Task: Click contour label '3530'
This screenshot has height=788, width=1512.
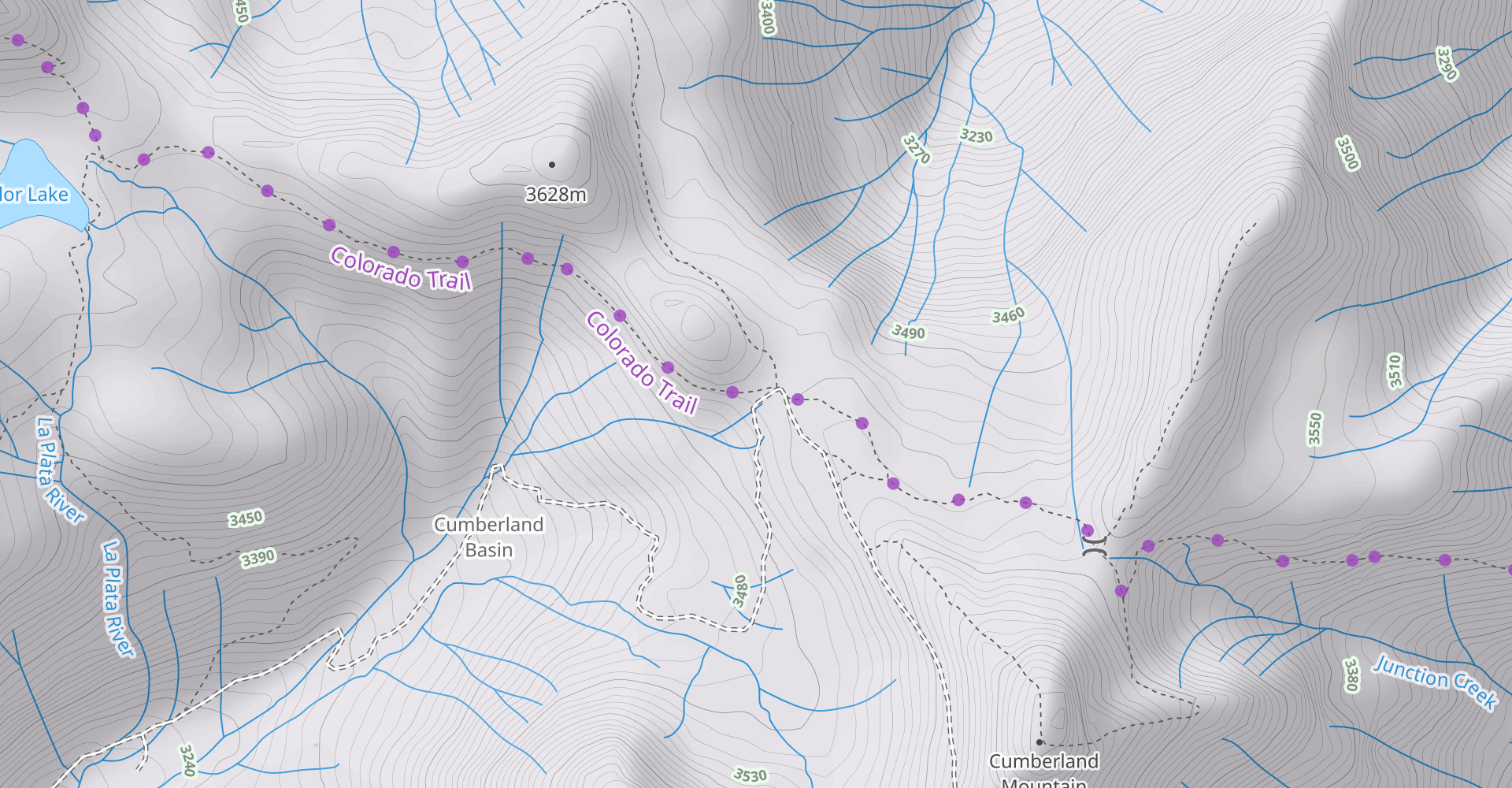Action: pos(750,775)
